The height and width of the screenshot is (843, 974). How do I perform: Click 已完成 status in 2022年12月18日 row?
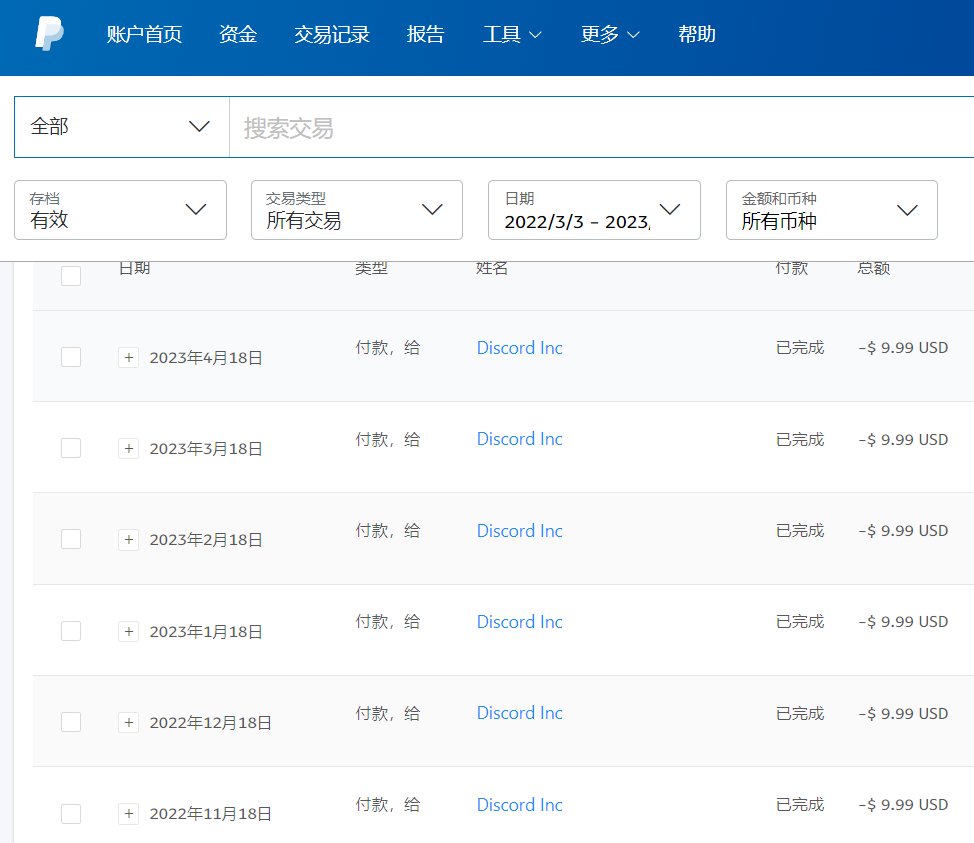[x=800, y=714]
